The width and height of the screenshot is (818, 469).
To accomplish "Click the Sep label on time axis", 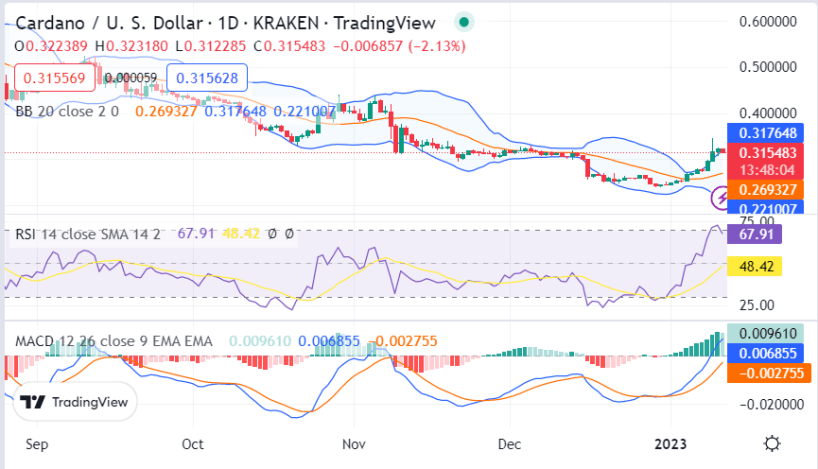I will [x=37, y=444].
